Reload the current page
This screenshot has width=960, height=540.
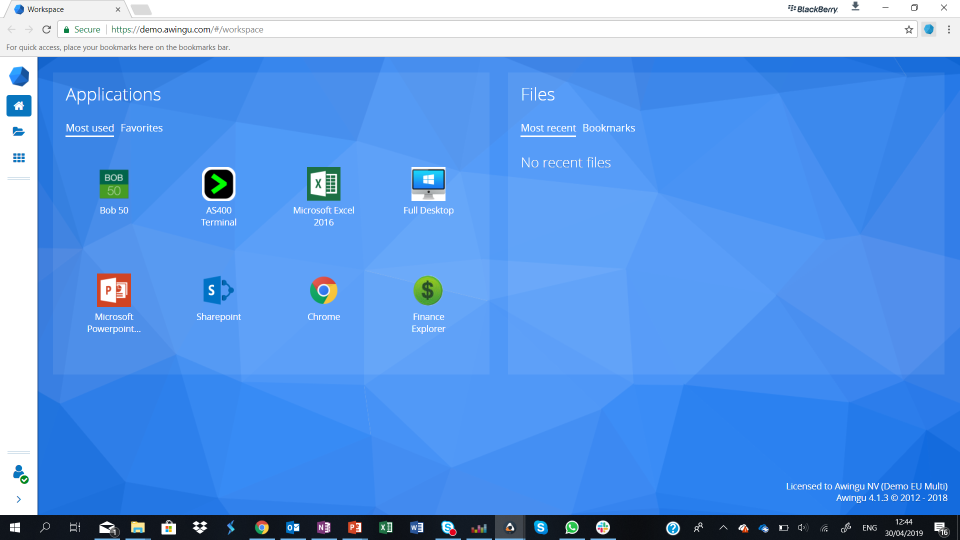point(47,29)
